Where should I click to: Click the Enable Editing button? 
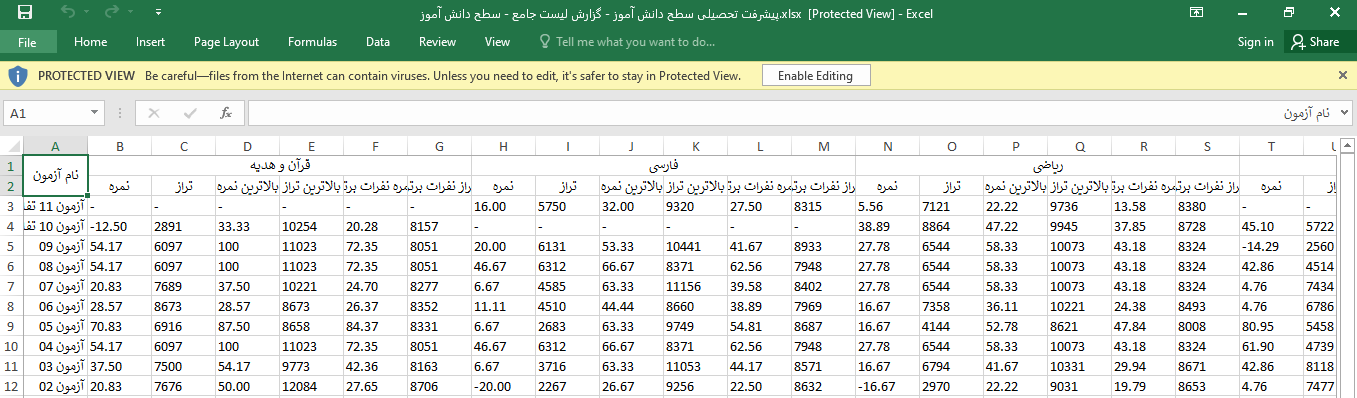pos(815,76)
